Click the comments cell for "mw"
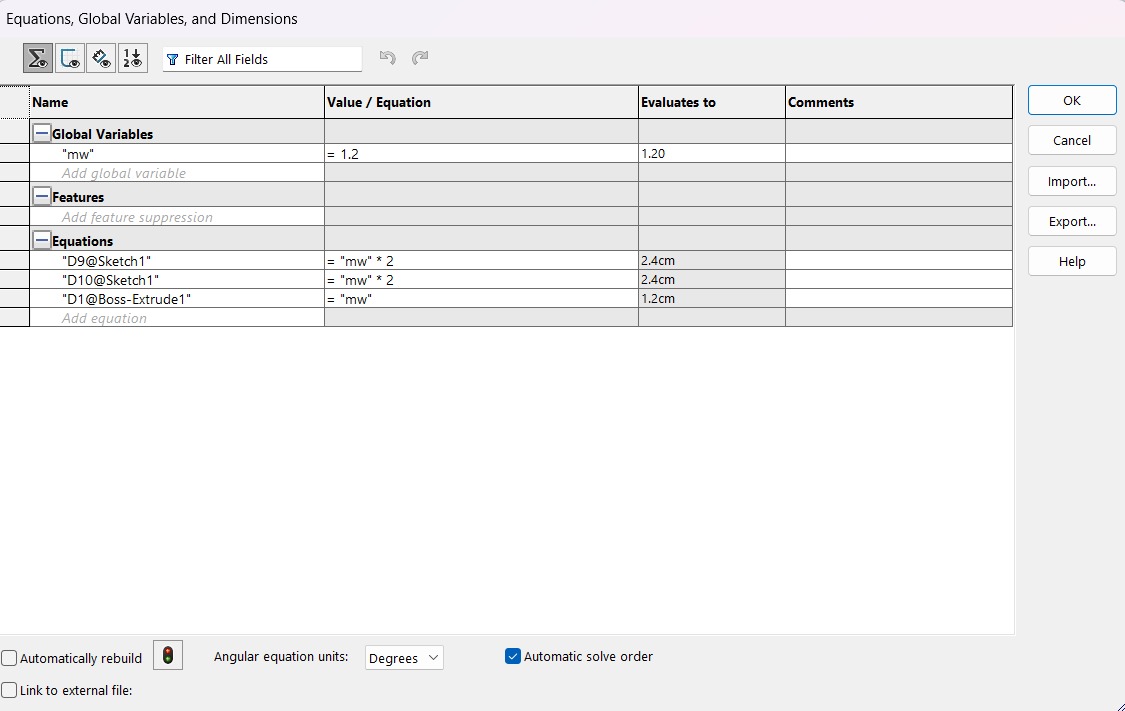 899,154
